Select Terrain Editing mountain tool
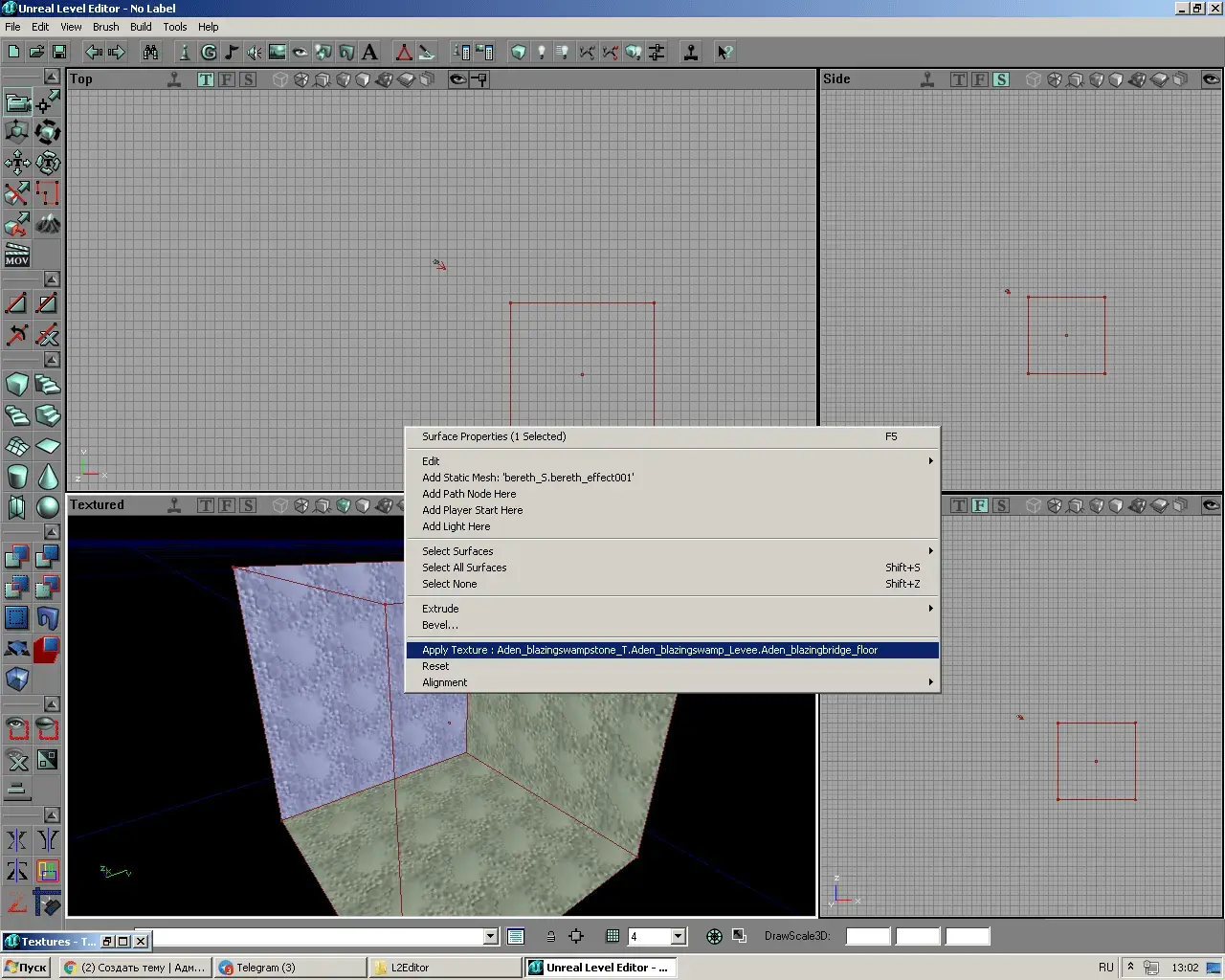Screen dimensions: 1225x980 click(48, 224)
